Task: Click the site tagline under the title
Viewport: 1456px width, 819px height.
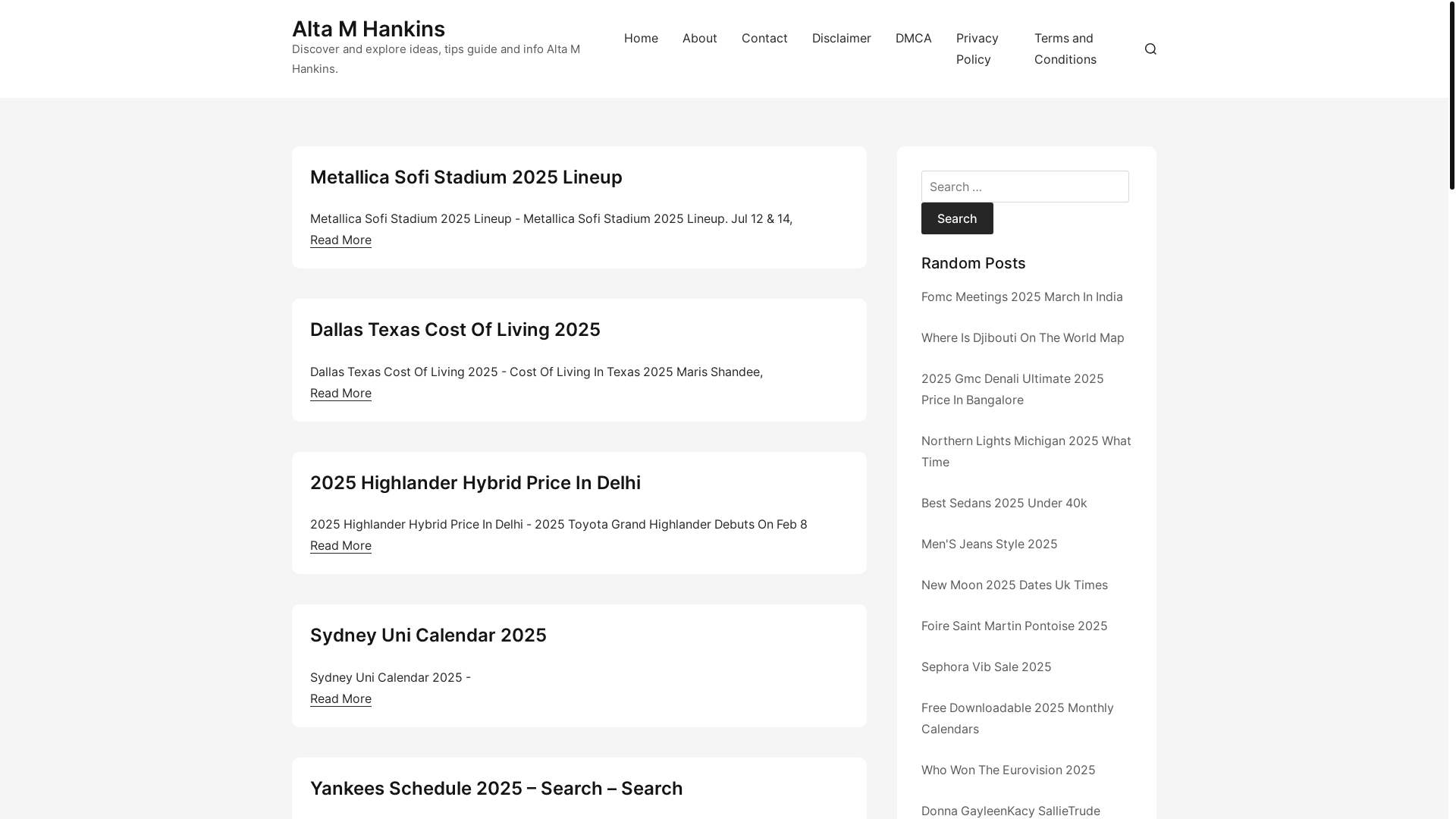Action: [436, 58]
